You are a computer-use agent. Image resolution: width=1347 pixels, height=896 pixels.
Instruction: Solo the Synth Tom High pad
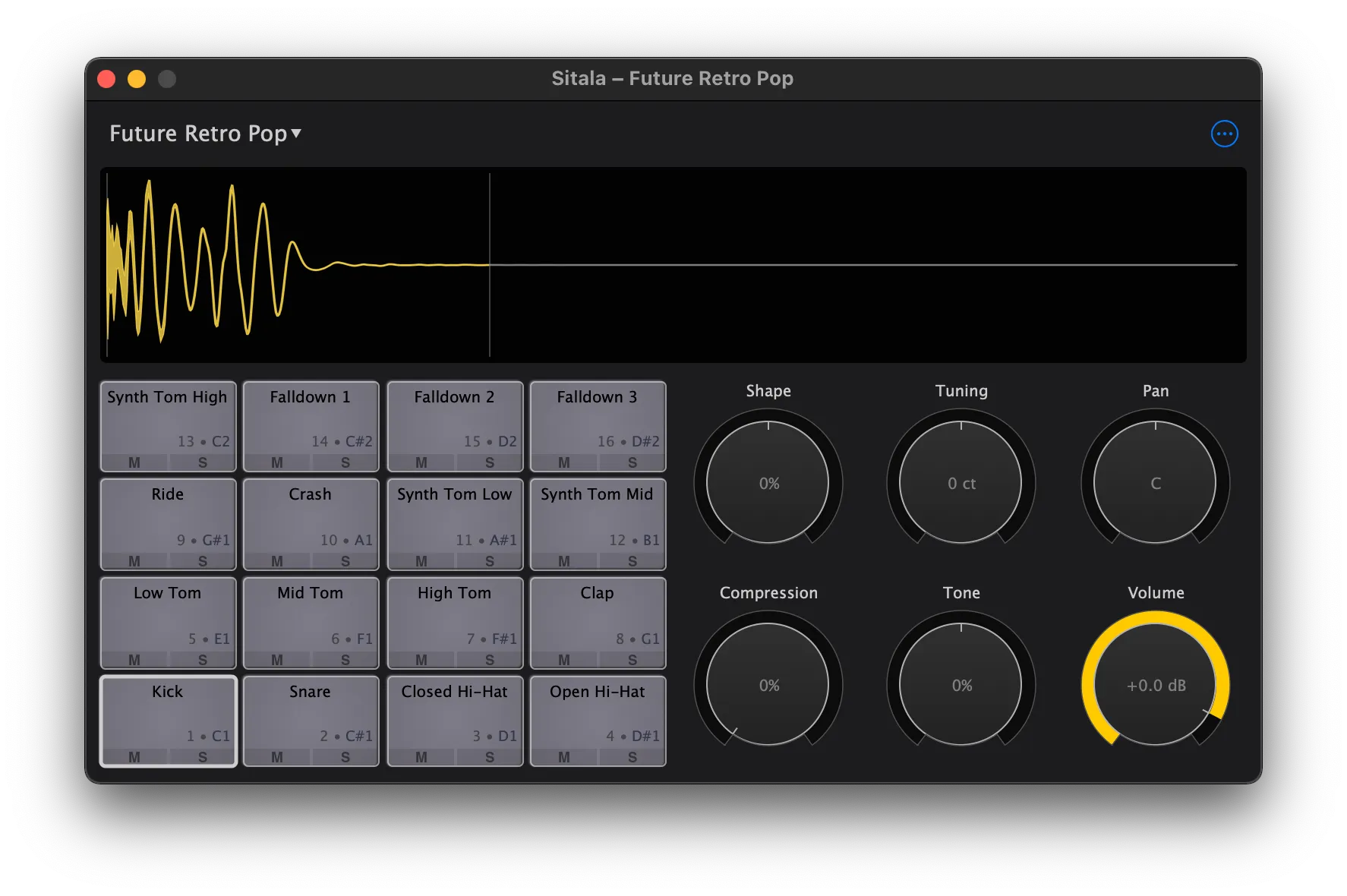click(x=203, y=462)
